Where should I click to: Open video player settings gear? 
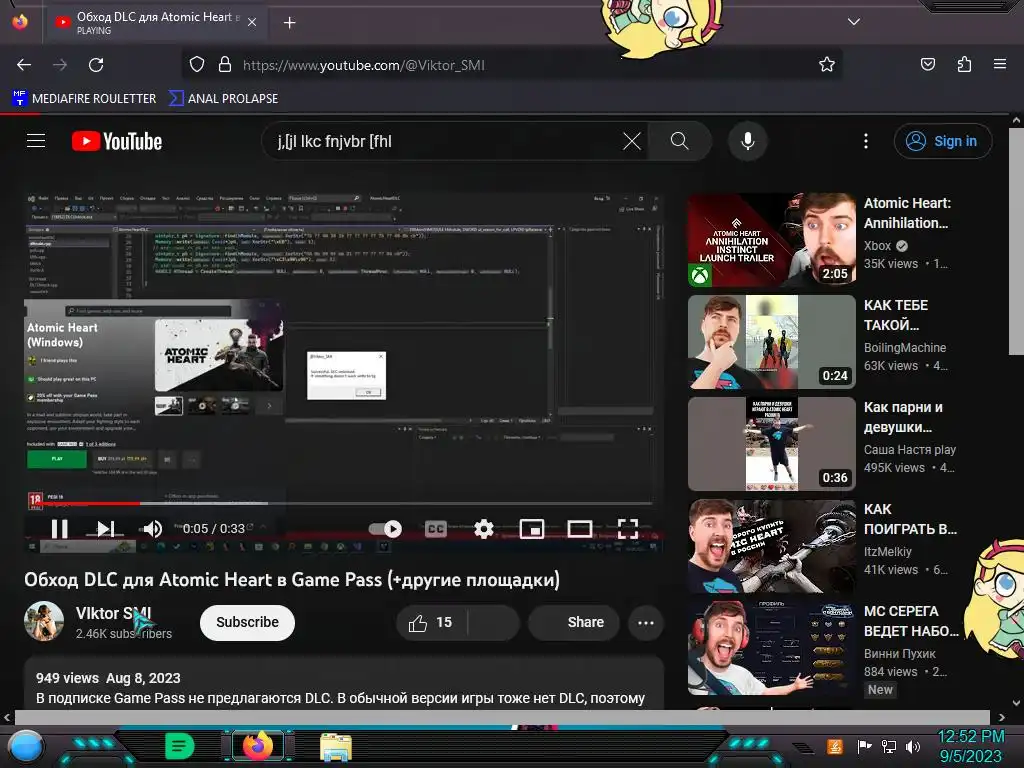point(484,529)
